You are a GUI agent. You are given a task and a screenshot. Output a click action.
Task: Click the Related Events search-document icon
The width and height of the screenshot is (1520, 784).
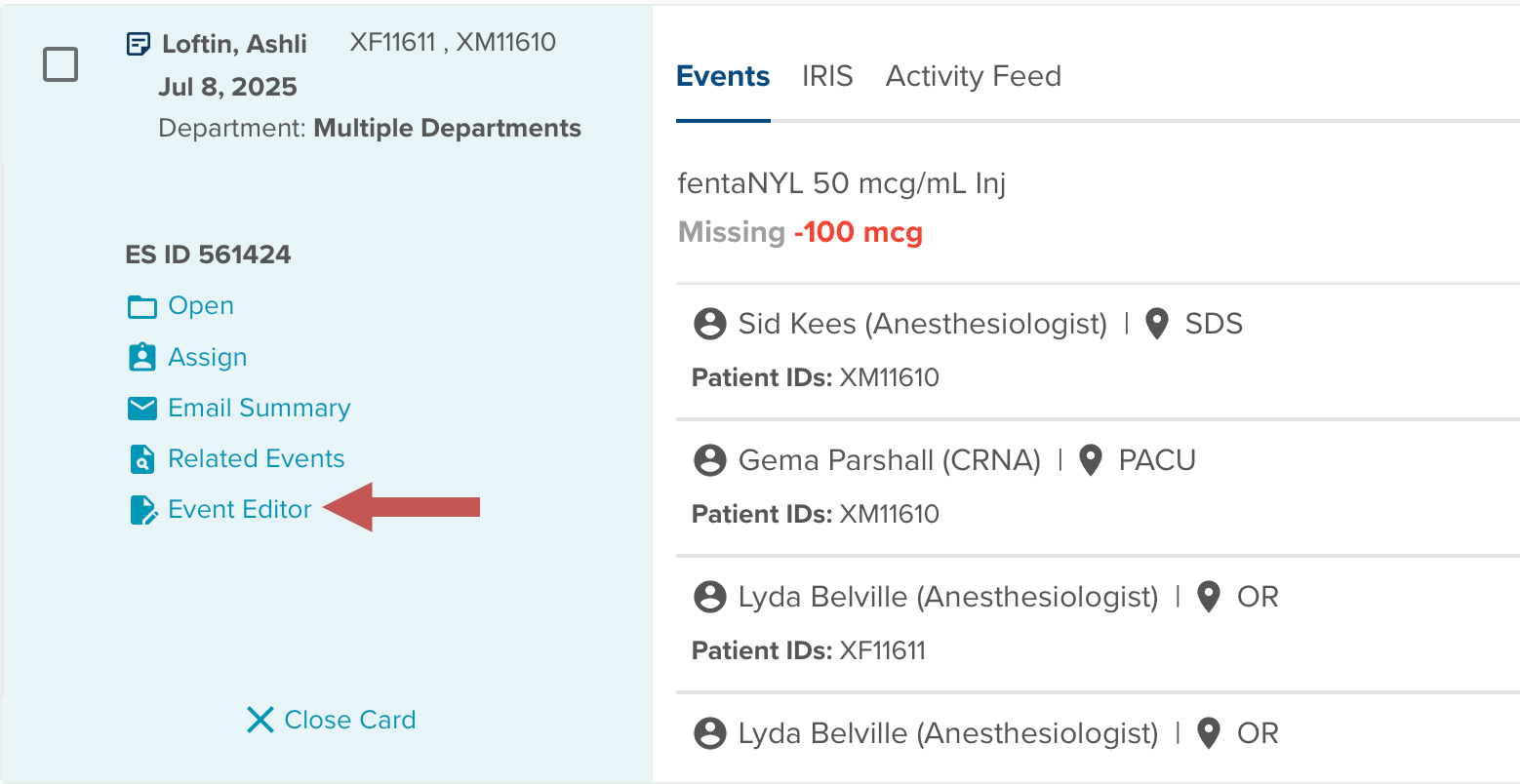[x=142, y=458]
